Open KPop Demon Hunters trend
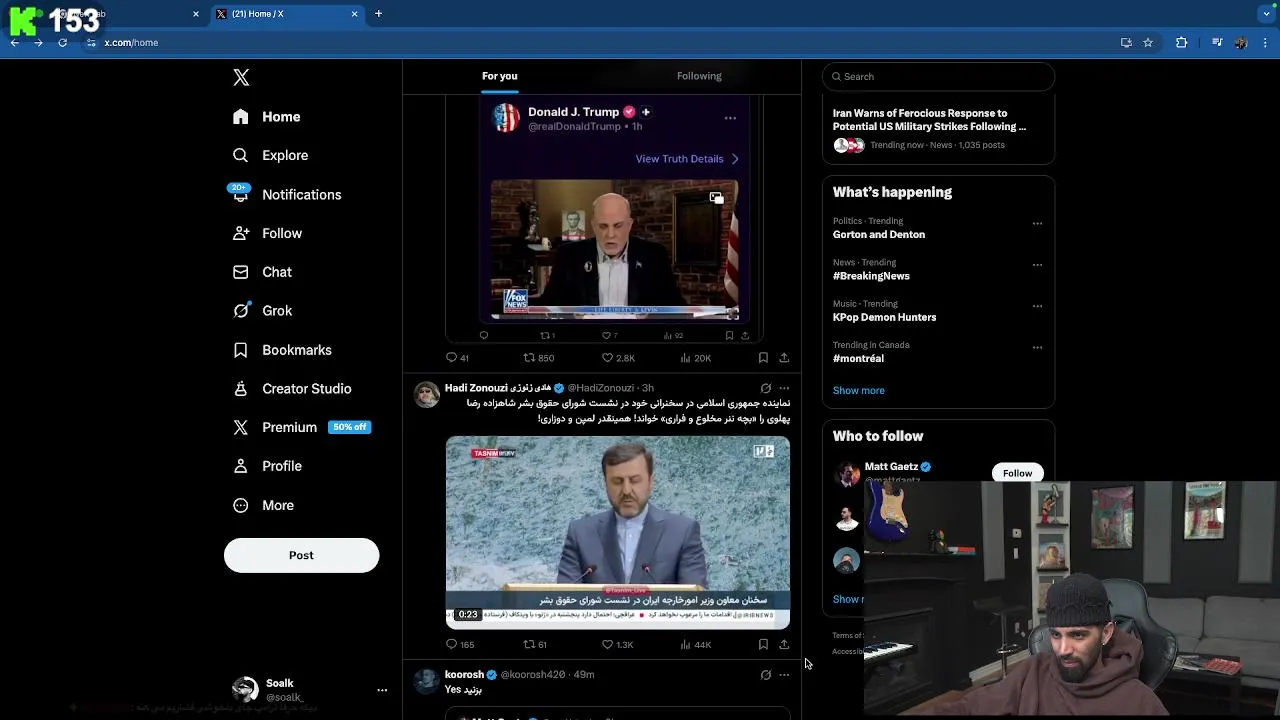Viewport: 1280px width, 720px height. point(884,317)
